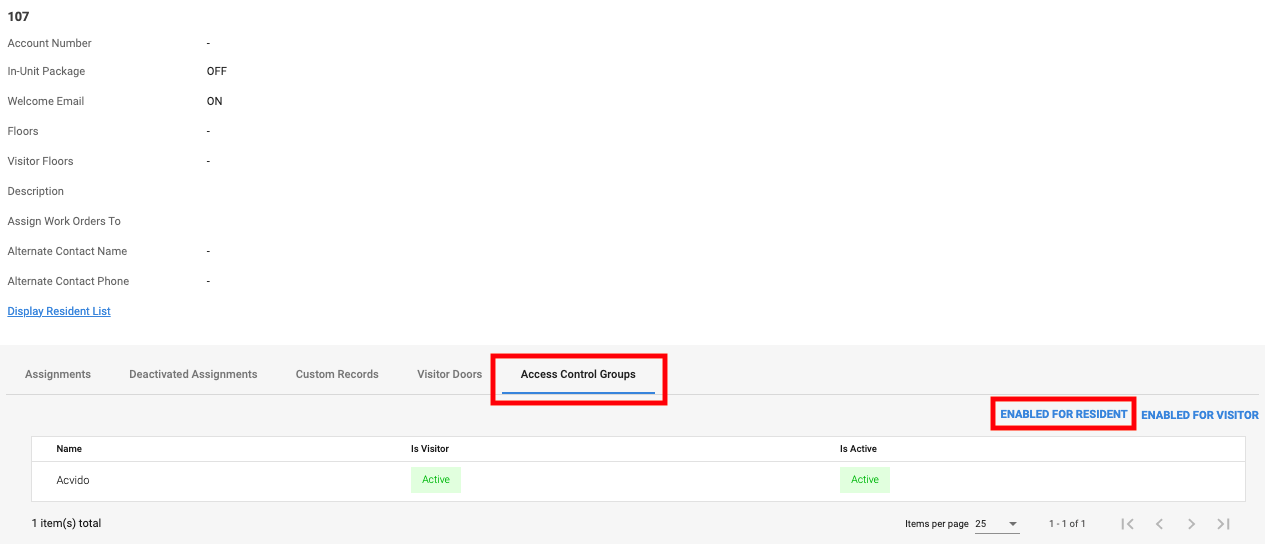Click the Is Visitor column header
The image size is (1265, 544).
(430, 449)
